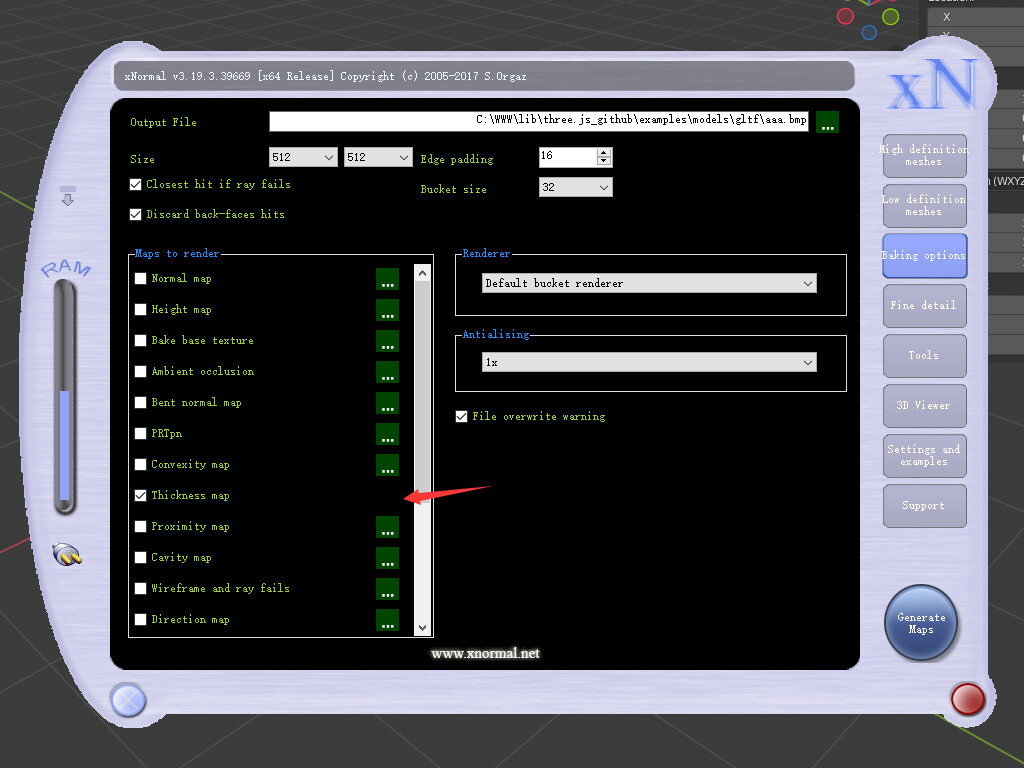1024x768 pixels.
Task: Open the width Size dropdown
Action: pos(303,157)
